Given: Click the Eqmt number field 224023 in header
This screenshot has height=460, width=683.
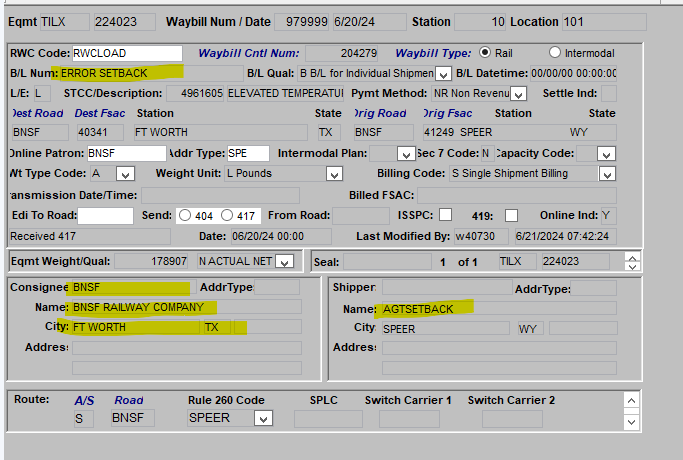Looking at the screenshot, I should tap(125, 22).
